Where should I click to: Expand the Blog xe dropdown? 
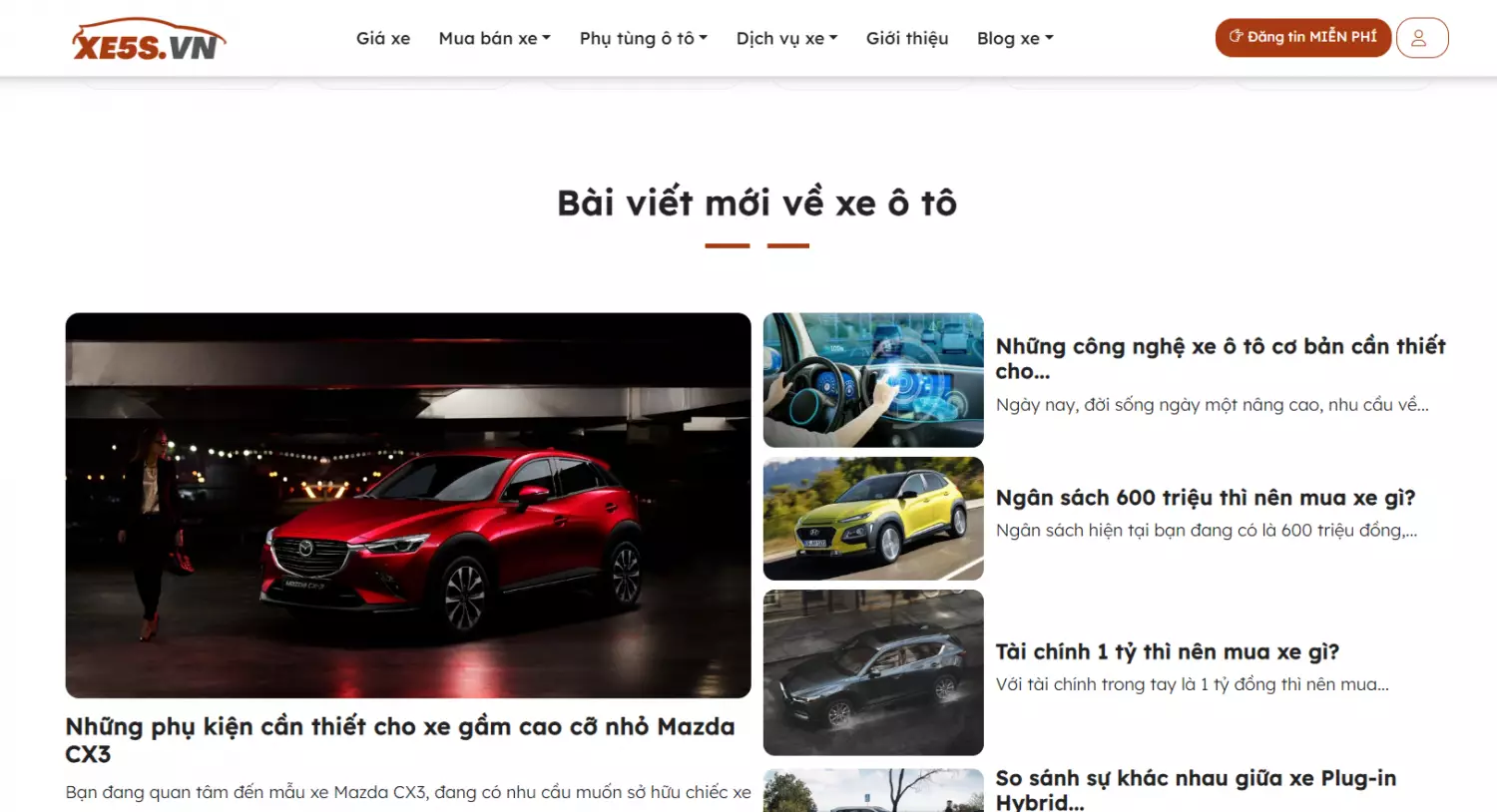(1015, 38)
